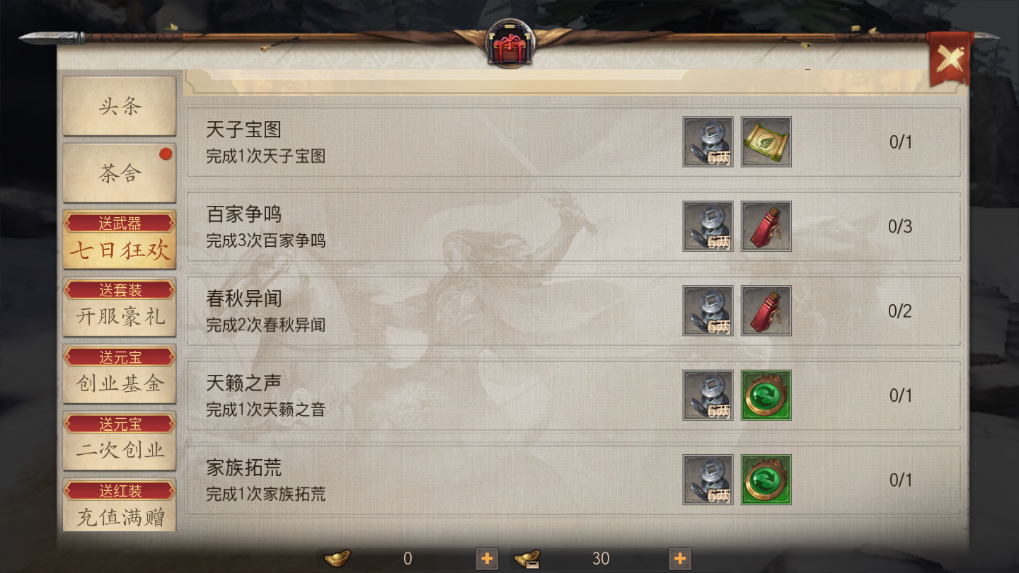1019x573 pixels.
Task: Open the 二次创业 tab
Action: coord(120,441)
